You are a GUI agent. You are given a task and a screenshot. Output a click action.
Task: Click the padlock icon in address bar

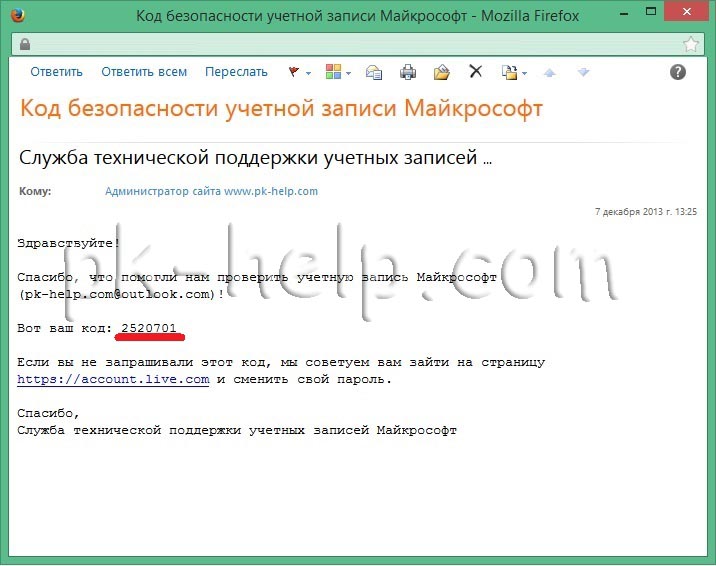(x=25, y=44)
